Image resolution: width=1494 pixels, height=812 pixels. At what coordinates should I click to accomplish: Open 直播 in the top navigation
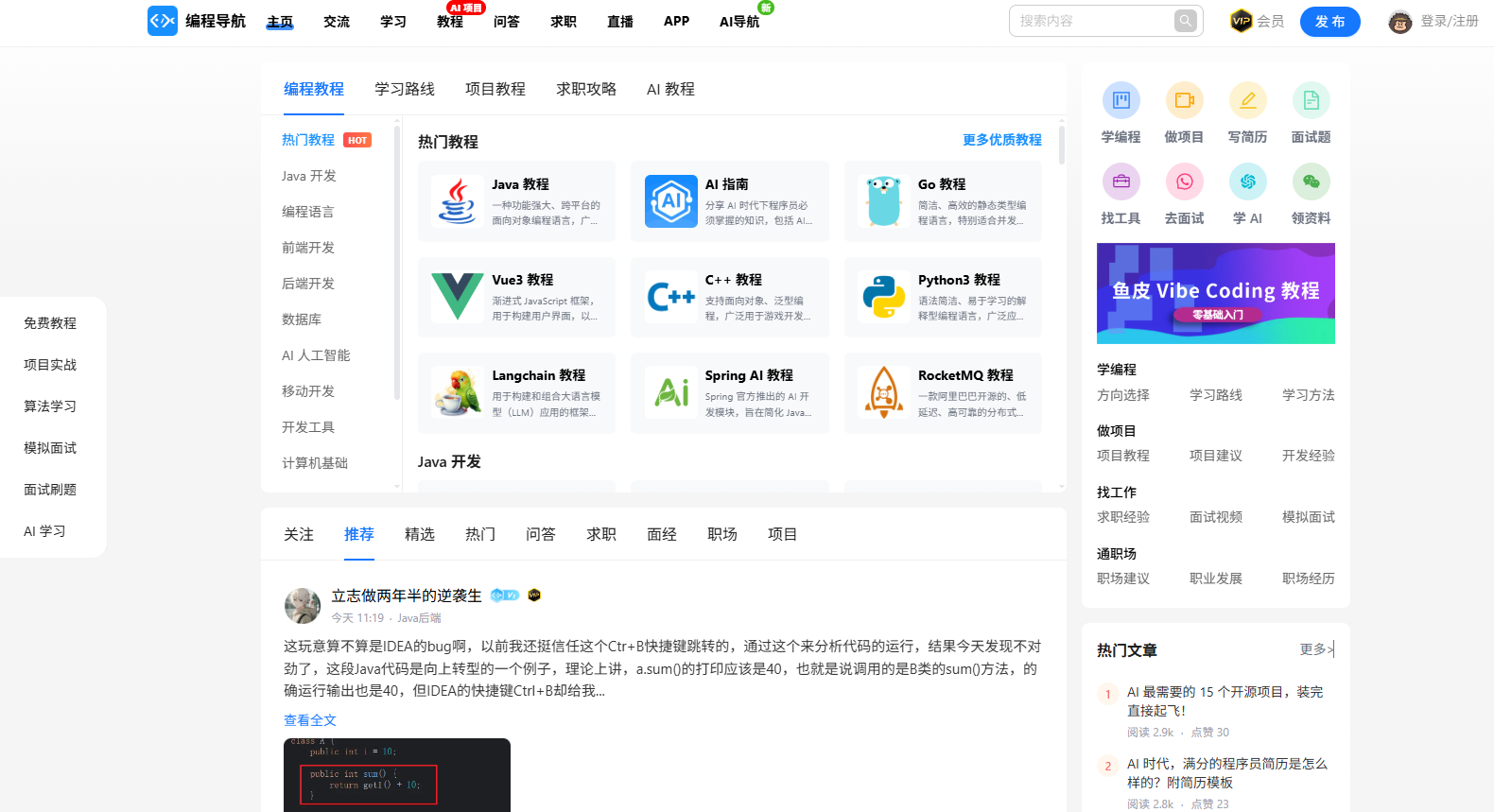pos(620,22)
